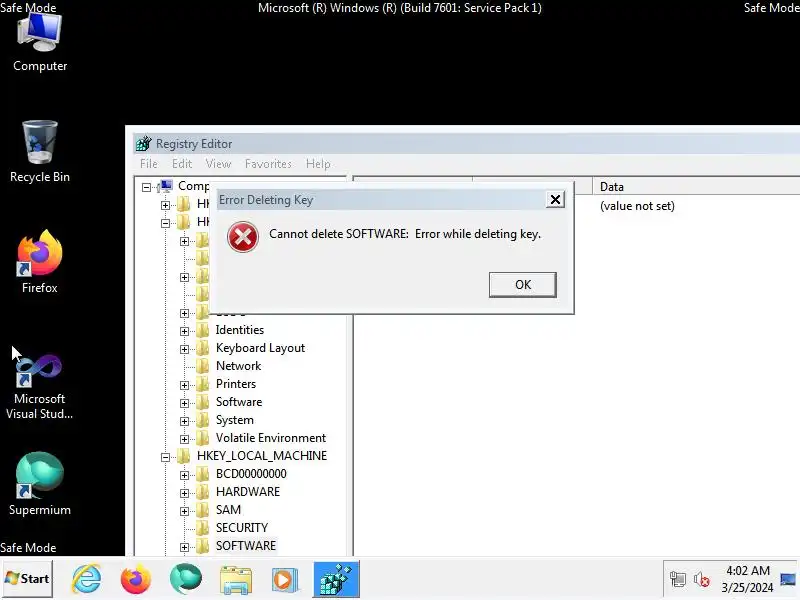This screenshot has height=600, width=800.
Task: Select the System key label
Action: tap(235, 420)
